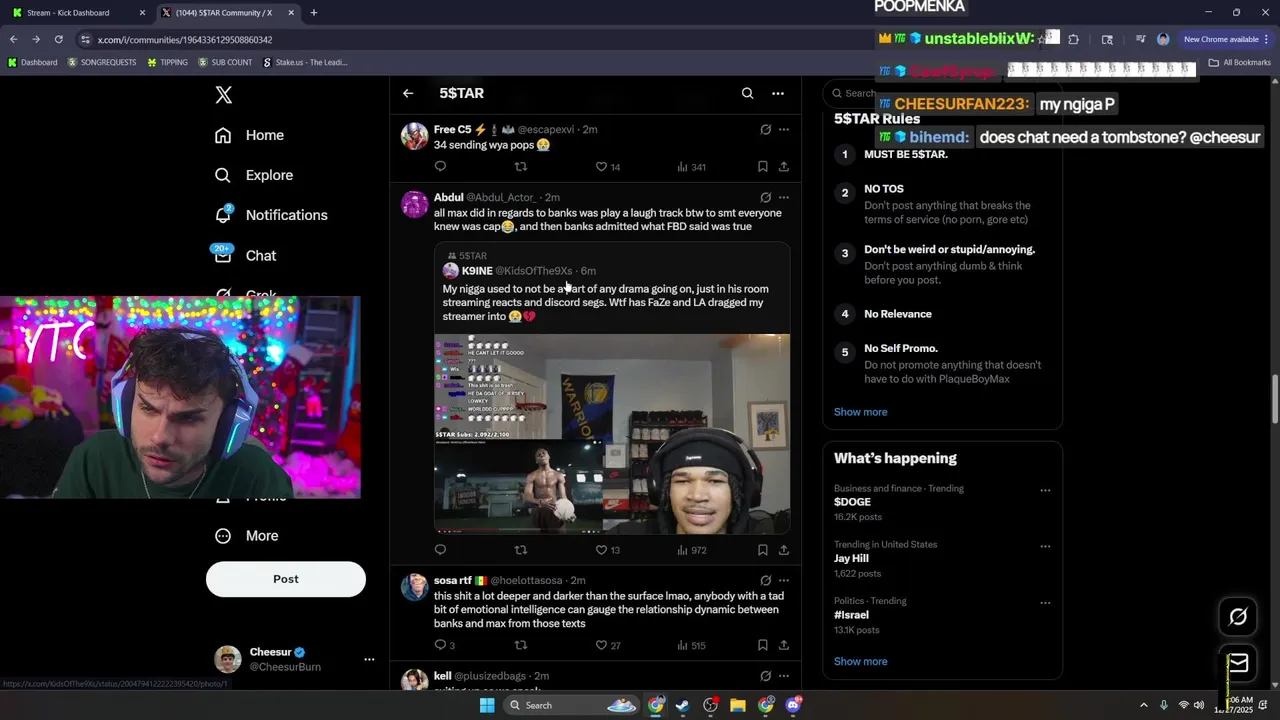Open File Explorer from the taskbar
This screenshot has width=1280, height=720.
pos(737,705)
